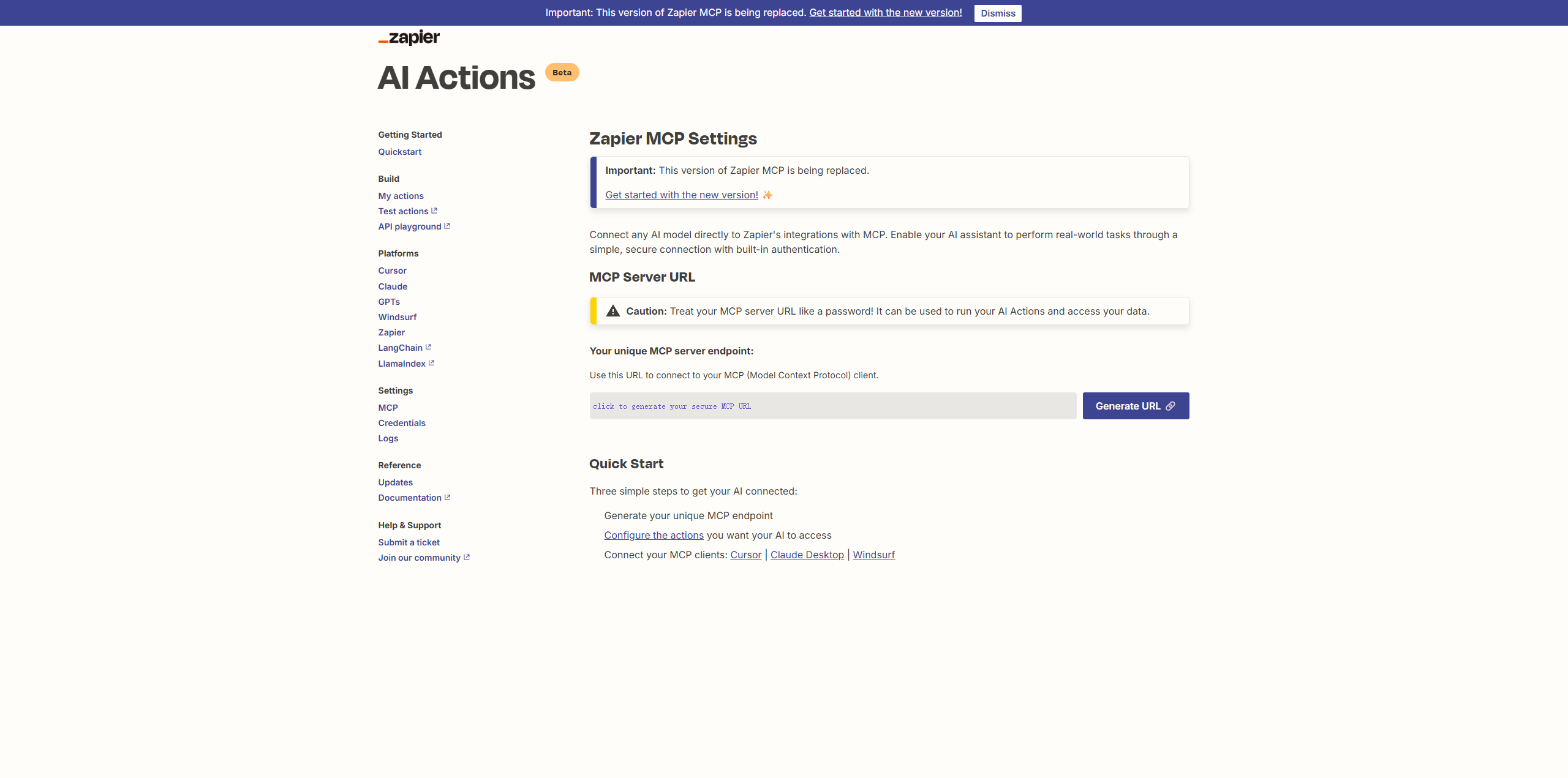Click the Beta badge next to AI Actions
1568x778 pixels.
[562, 72]
